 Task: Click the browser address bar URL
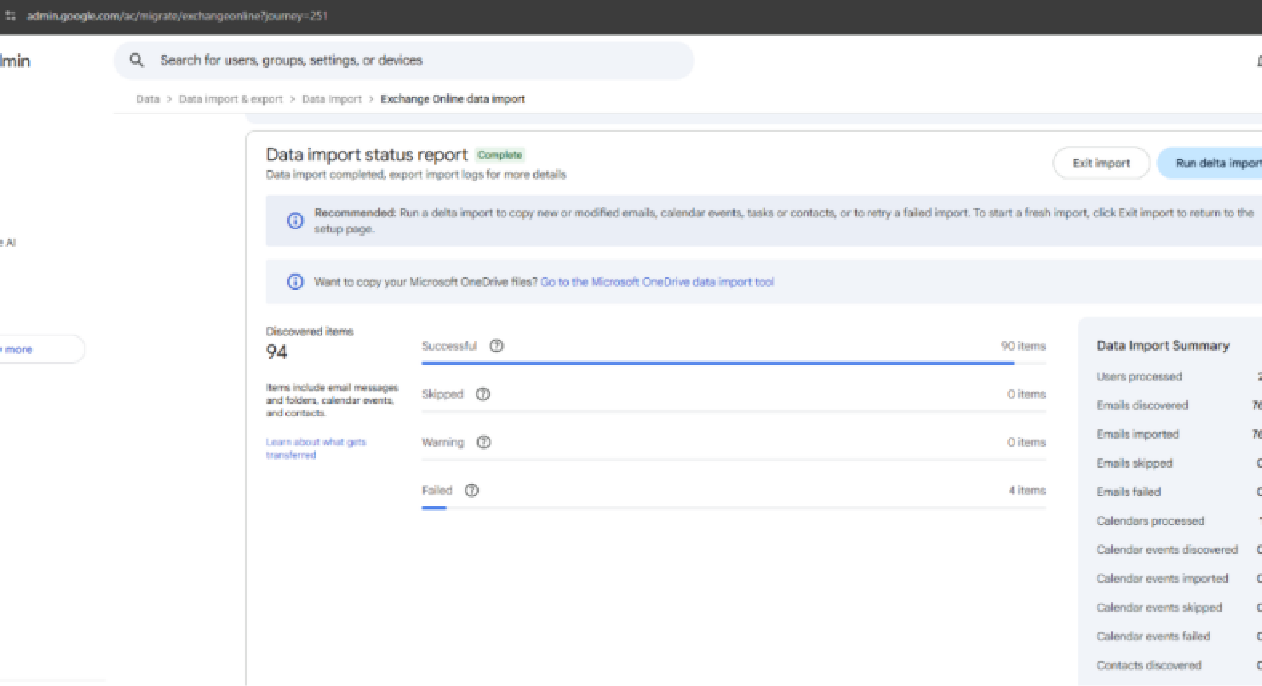(176, 17)
